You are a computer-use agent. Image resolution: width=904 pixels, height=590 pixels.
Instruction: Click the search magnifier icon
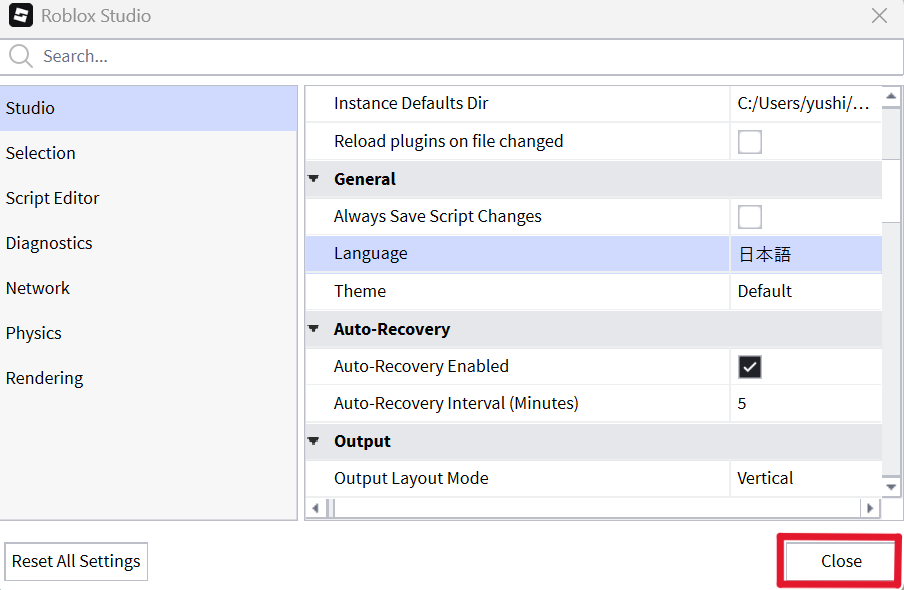(x=21, y=56)
